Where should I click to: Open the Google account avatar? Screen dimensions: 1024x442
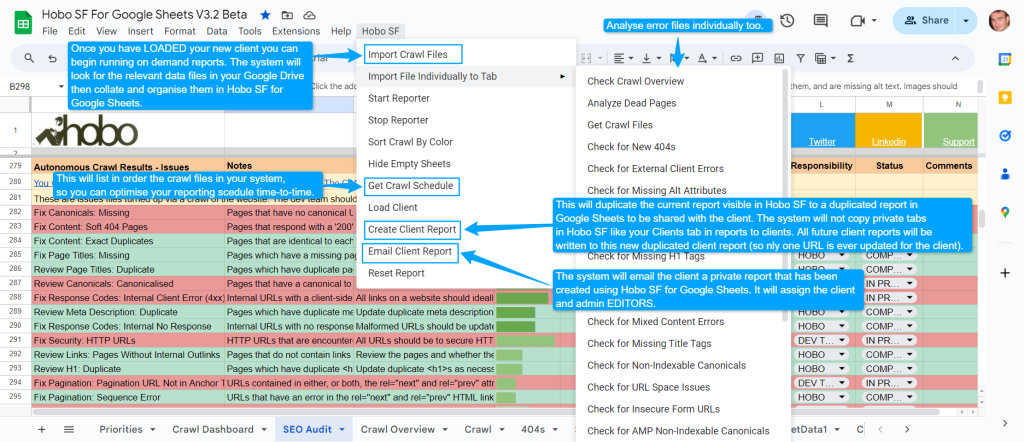[999, 21]
